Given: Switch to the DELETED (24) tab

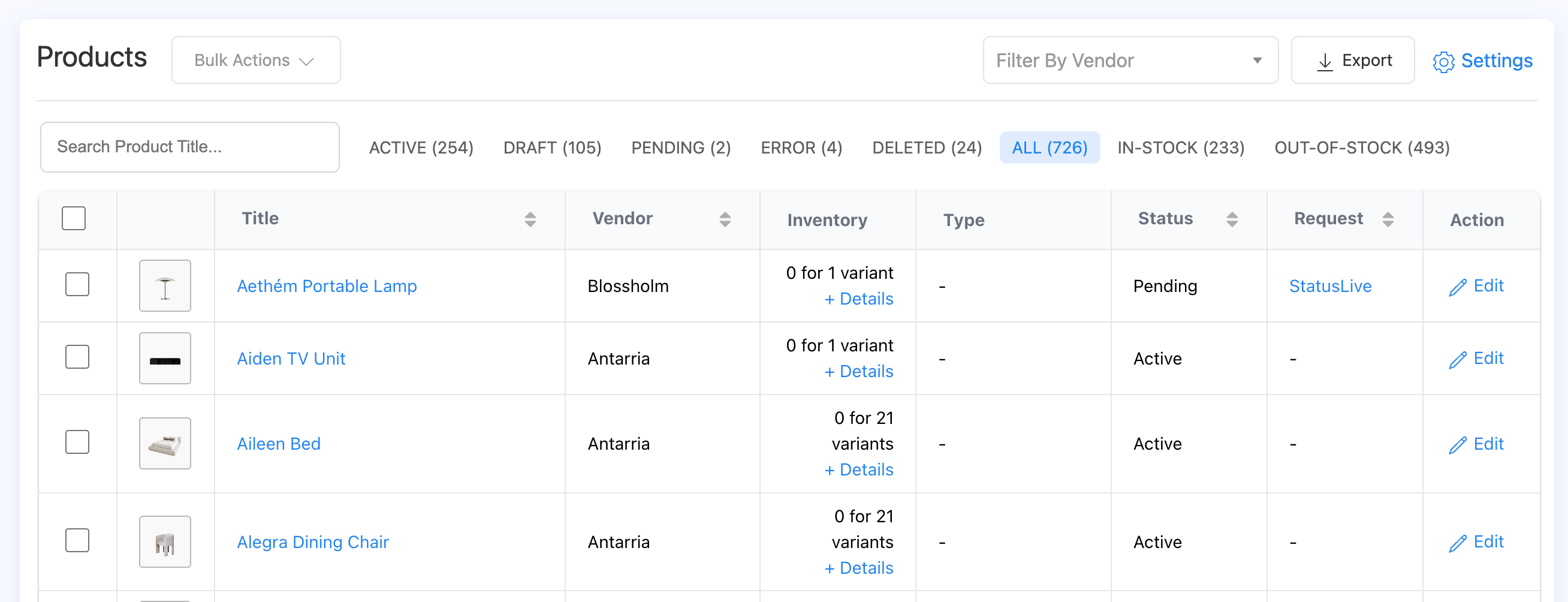Looking at the screenshot, I should (927, 148).
